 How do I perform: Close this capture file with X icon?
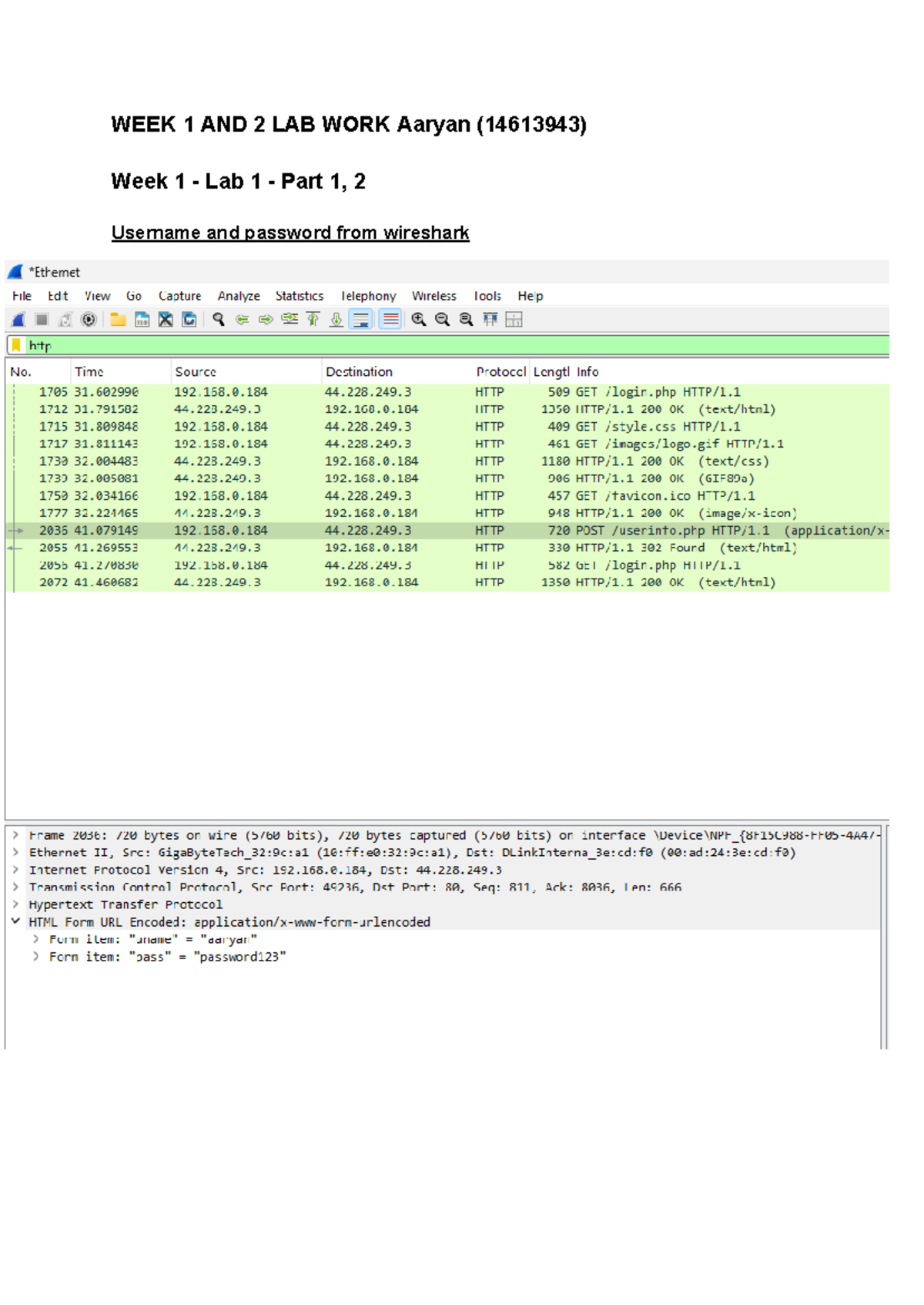(166, 320)
